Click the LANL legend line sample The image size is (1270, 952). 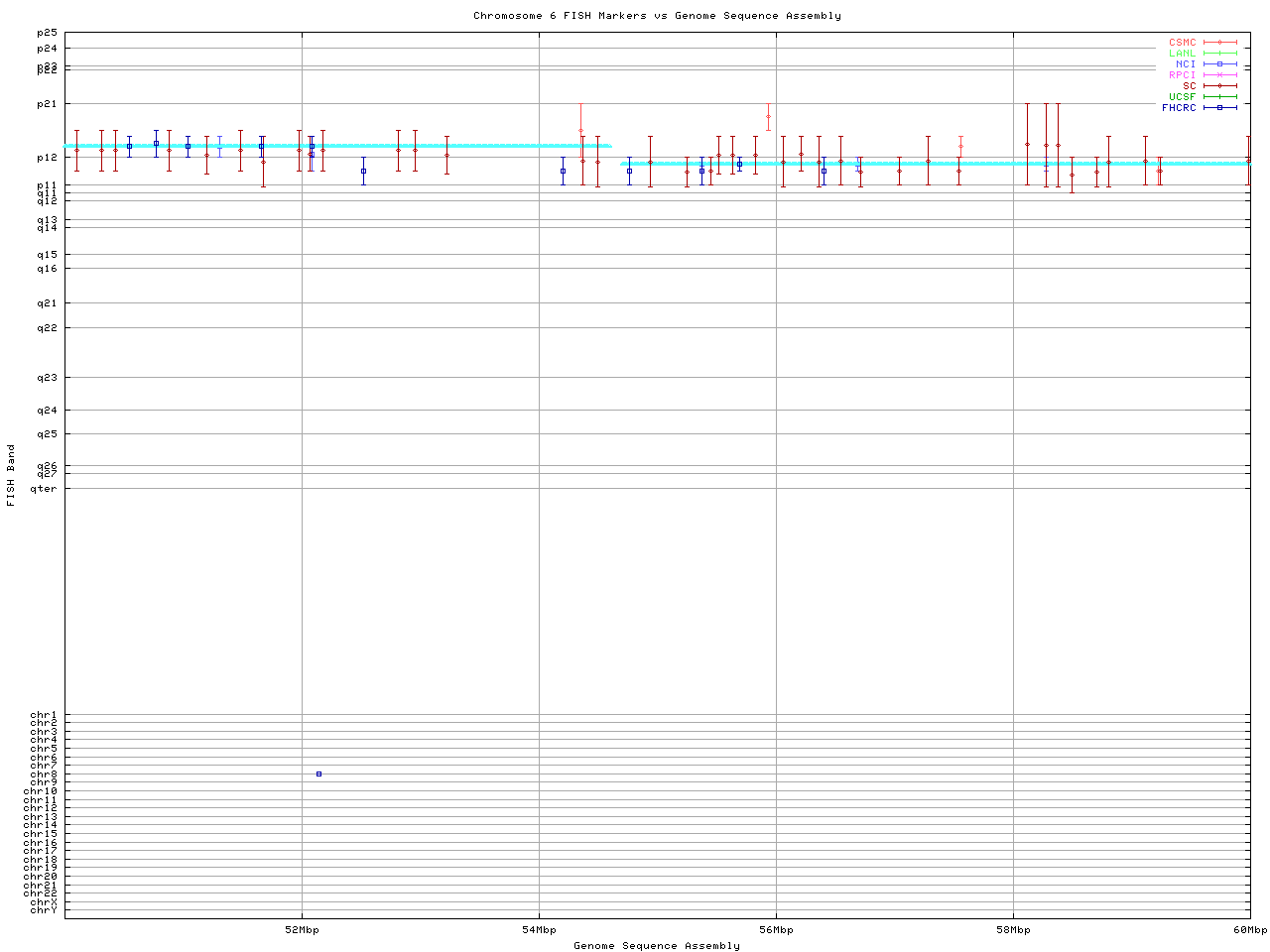(1219, 54)
